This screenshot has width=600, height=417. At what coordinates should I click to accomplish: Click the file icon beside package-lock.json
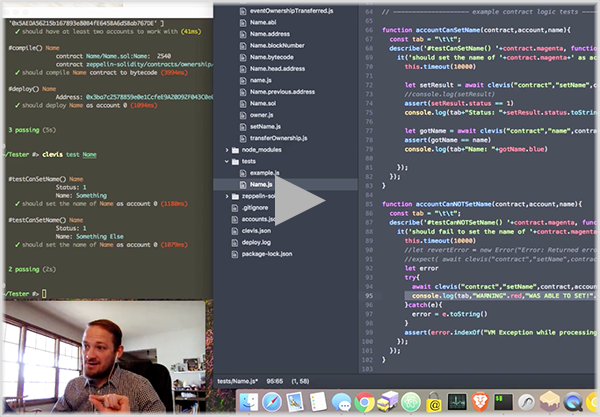[235, 254]
